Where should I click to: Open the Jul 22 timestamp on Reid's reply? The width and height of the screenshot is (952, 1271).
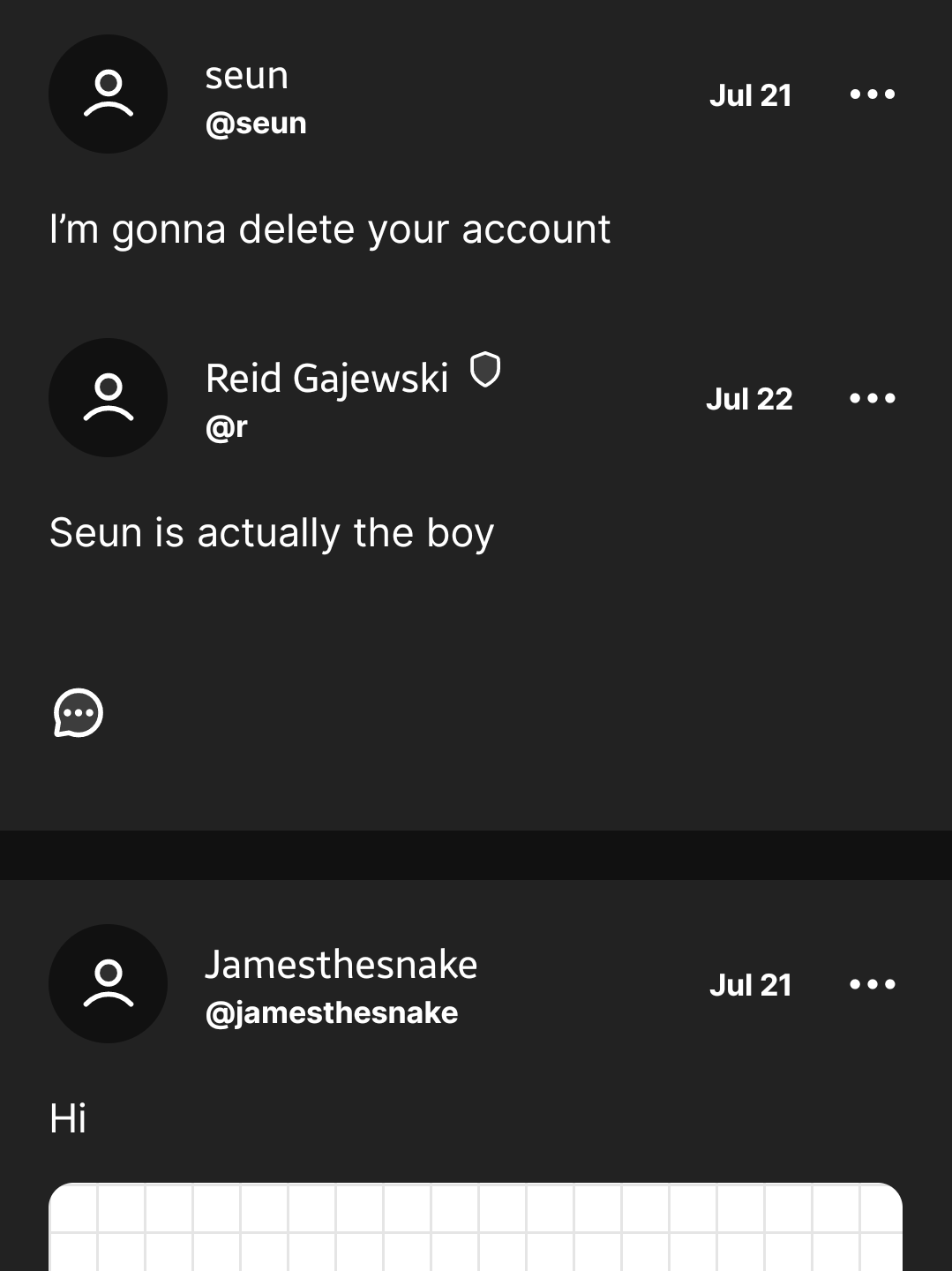point(749,399)
